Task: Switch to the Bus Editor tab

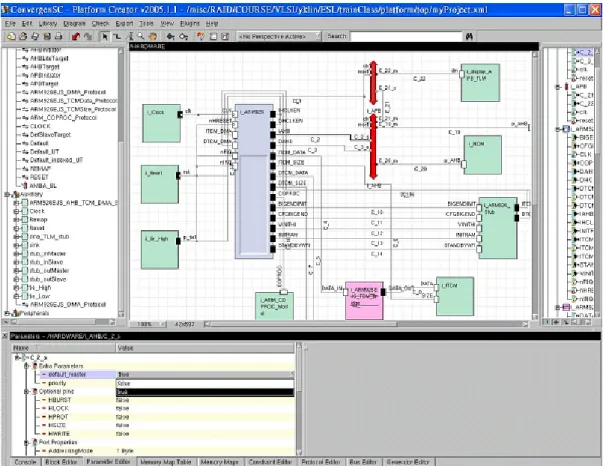Action: point(363,462)
